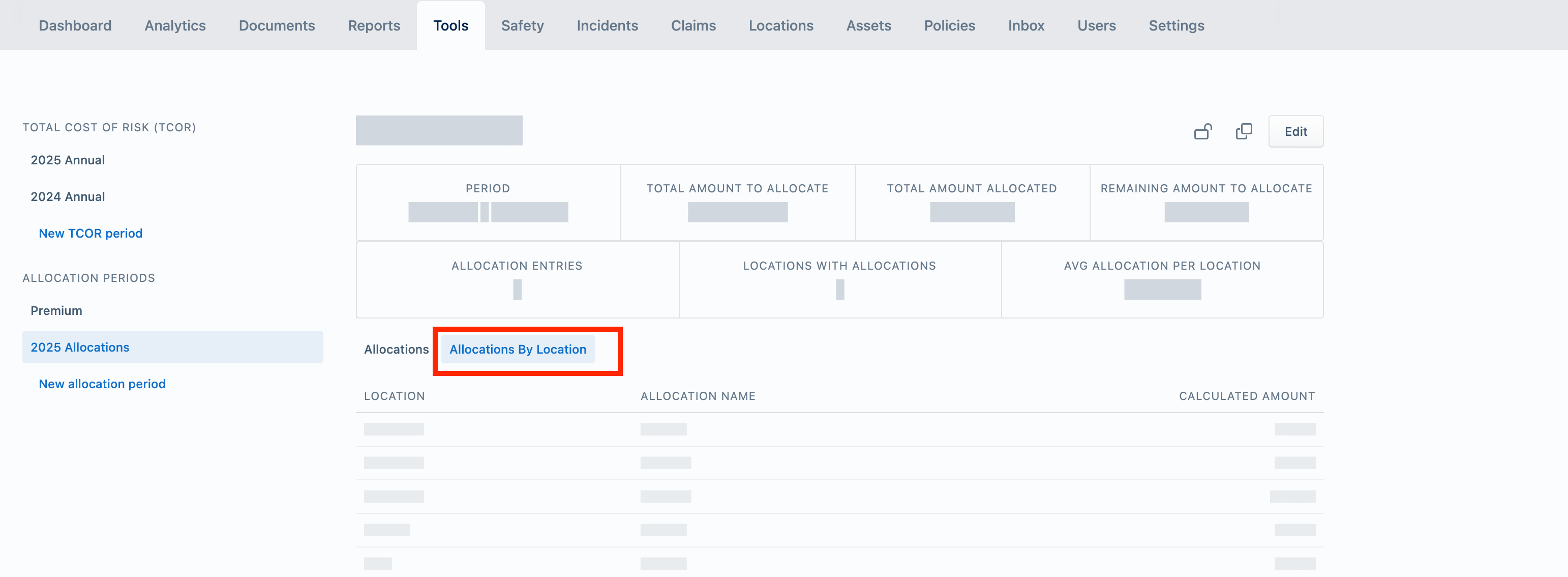Click the duplicate period icon
This screenshot has height=577, width=1568.
click(1244, 132)
